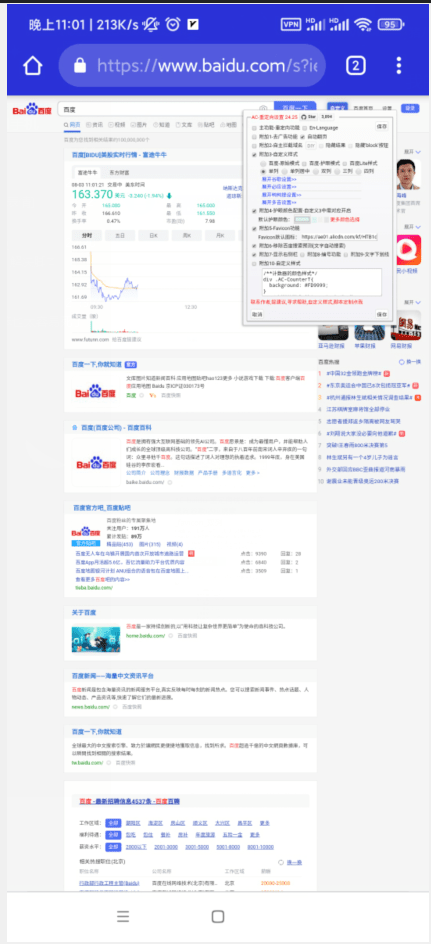431x944 pixels.
Task: Expand 展开多吉设置 section
Action: [279, 202]
